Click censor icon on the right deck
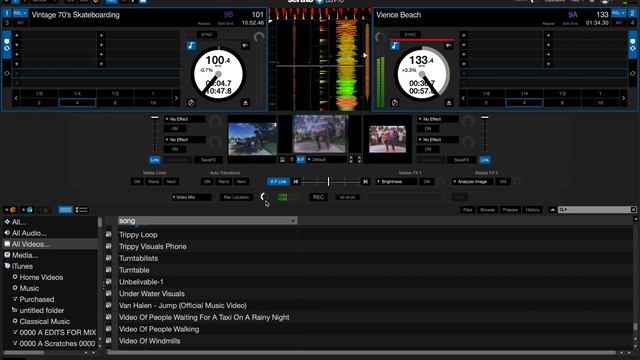The image size is (640, 360). coord(395,103)
